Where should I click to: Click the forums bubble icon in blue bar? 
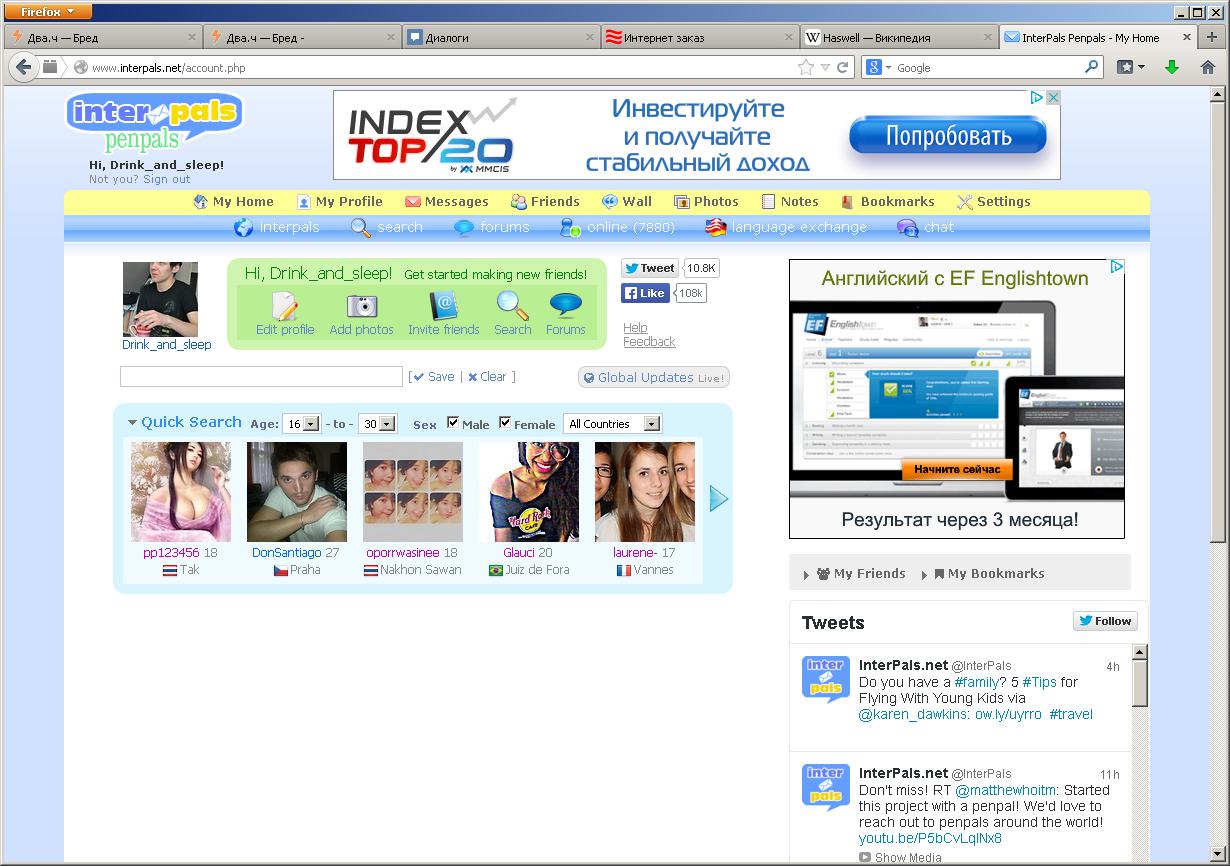(464, 228)
